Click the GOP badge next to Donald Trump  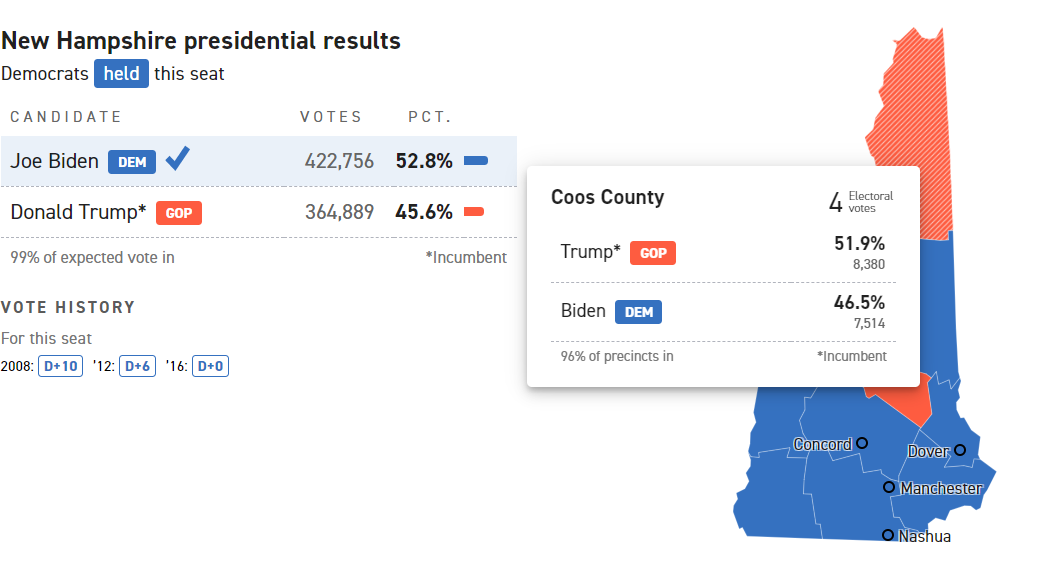(x=179, y=213)
